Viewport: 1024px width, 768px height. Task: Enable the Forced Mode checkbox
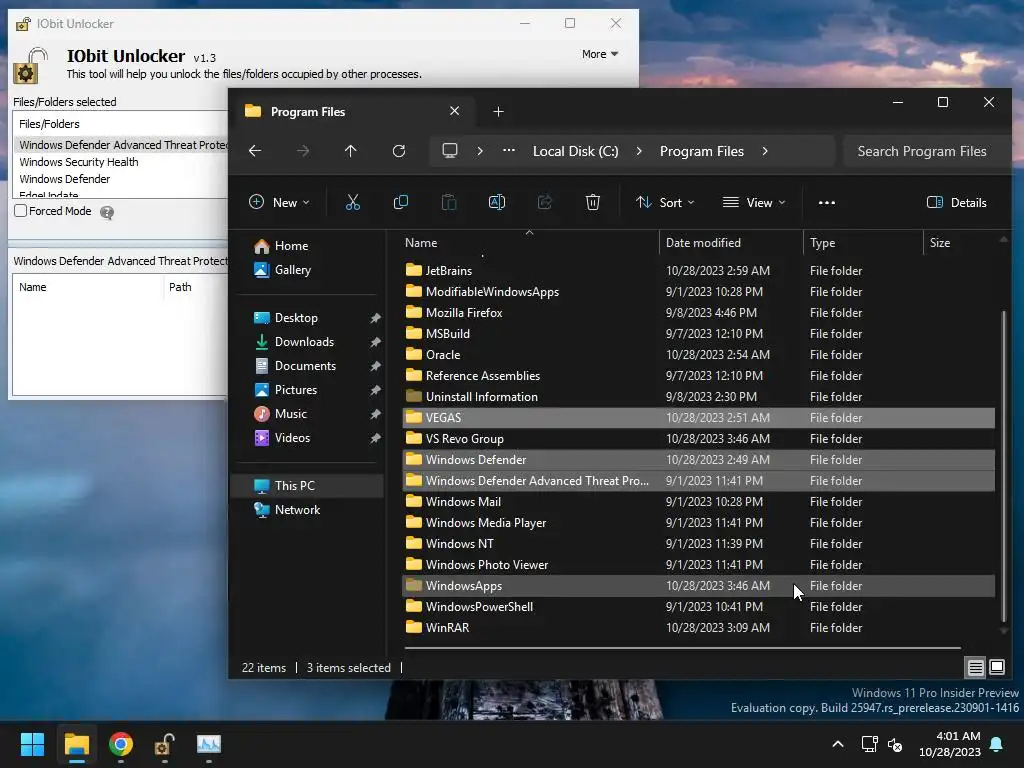[x=21, y=211]
